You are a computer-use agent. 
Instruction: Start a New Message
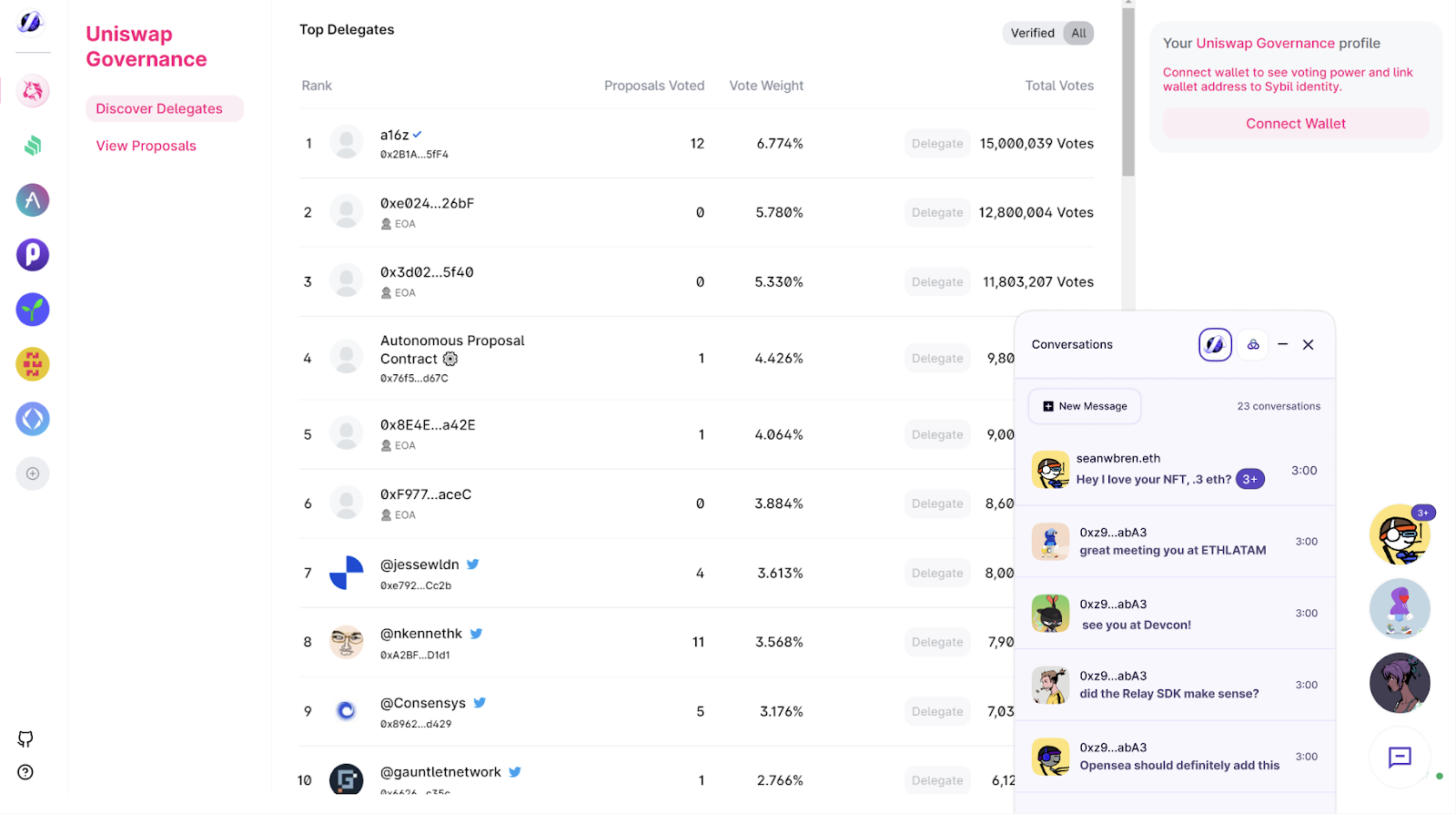coord(1085,406)
